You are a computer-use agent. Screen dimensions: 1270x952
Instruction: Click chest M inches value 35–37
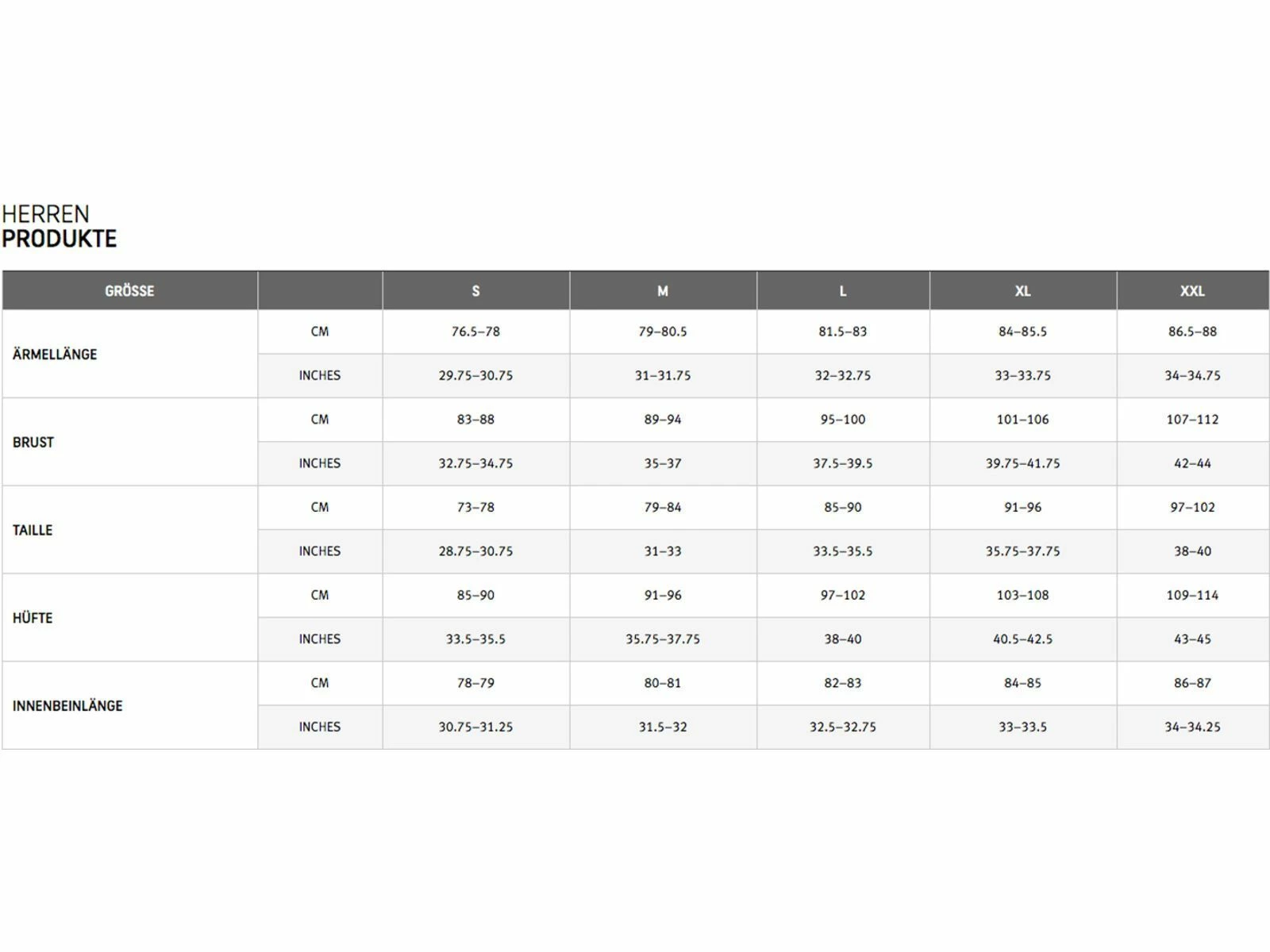coord(663,463)
